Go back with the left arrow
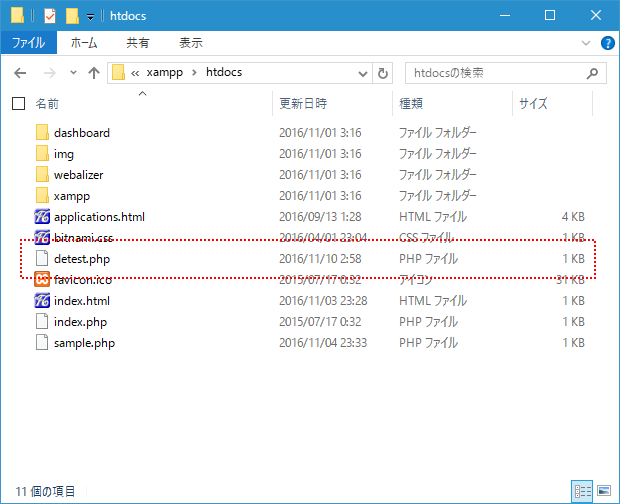 (x=20, y=73)
